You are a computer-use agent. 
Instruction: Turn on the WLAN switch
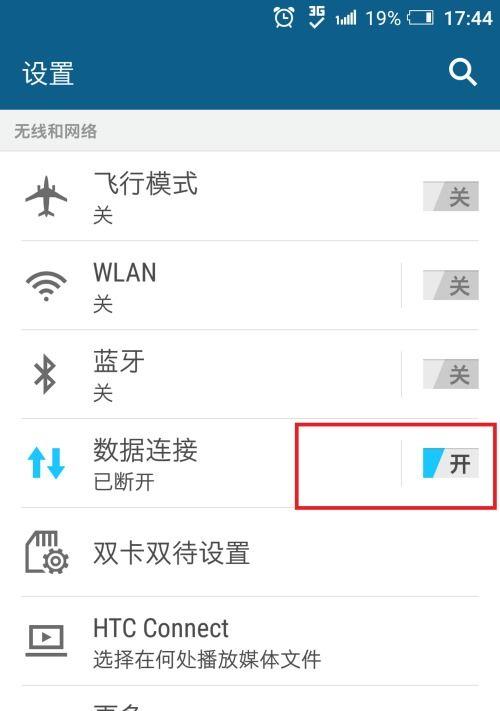[451, 285]
